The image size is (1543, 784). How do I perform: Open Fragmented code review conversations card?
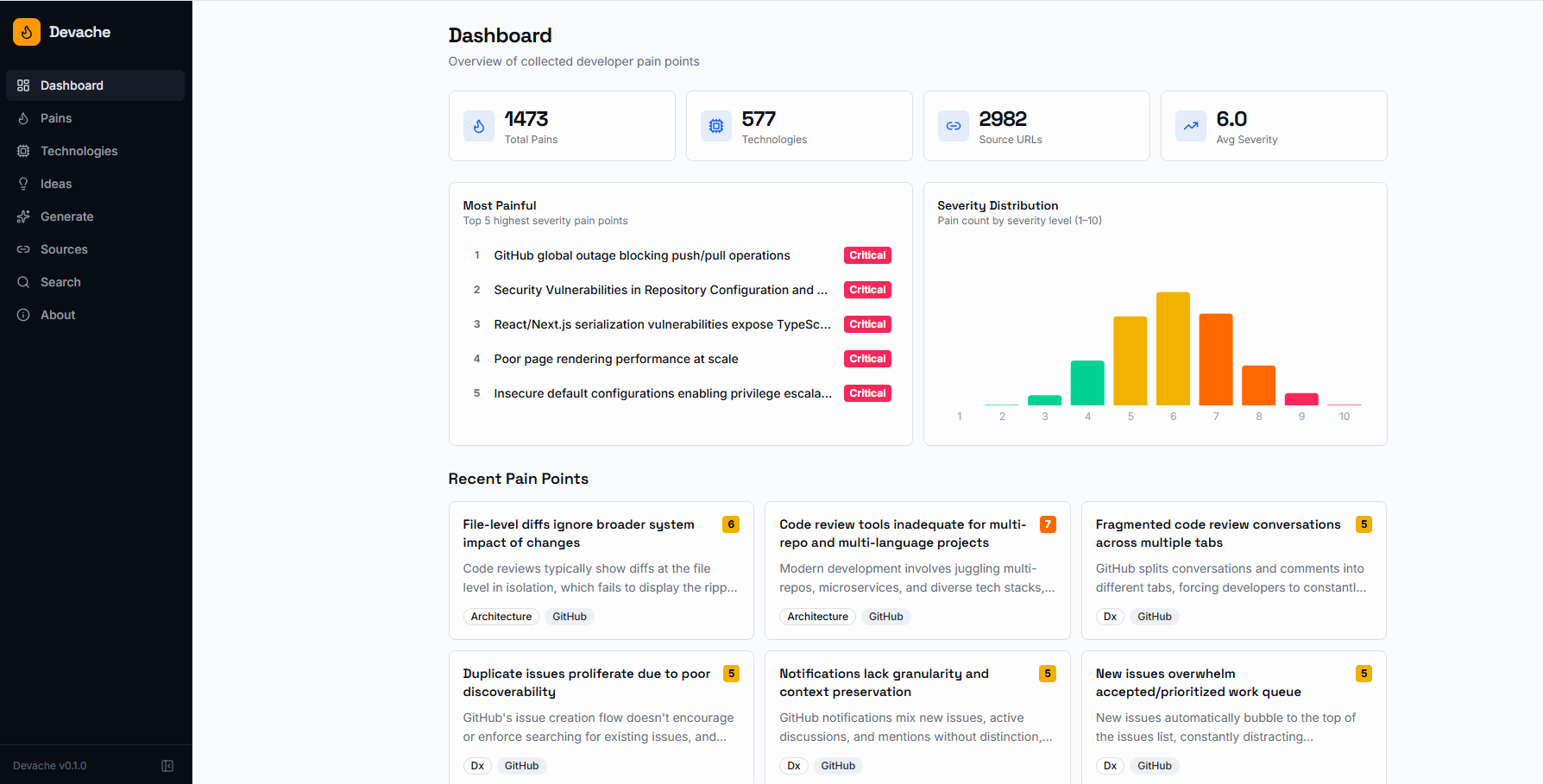click(x=1234, y=570)
